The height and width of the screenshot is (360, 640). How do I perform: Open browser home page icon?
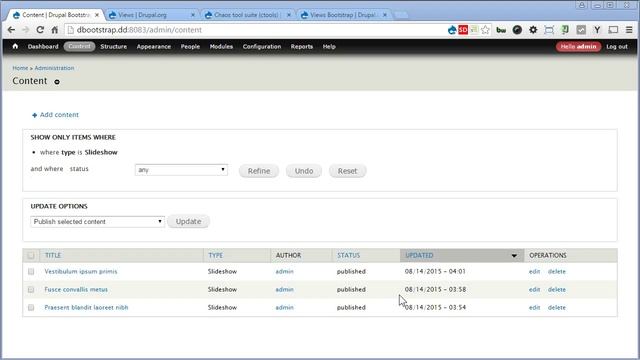click(x=55, y=30)
